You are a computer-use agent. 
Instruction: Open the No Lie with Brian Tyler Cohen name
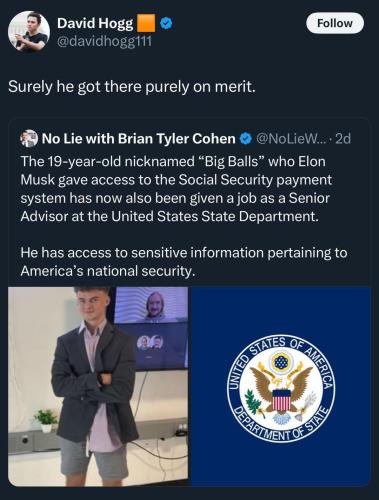[138, 139]
